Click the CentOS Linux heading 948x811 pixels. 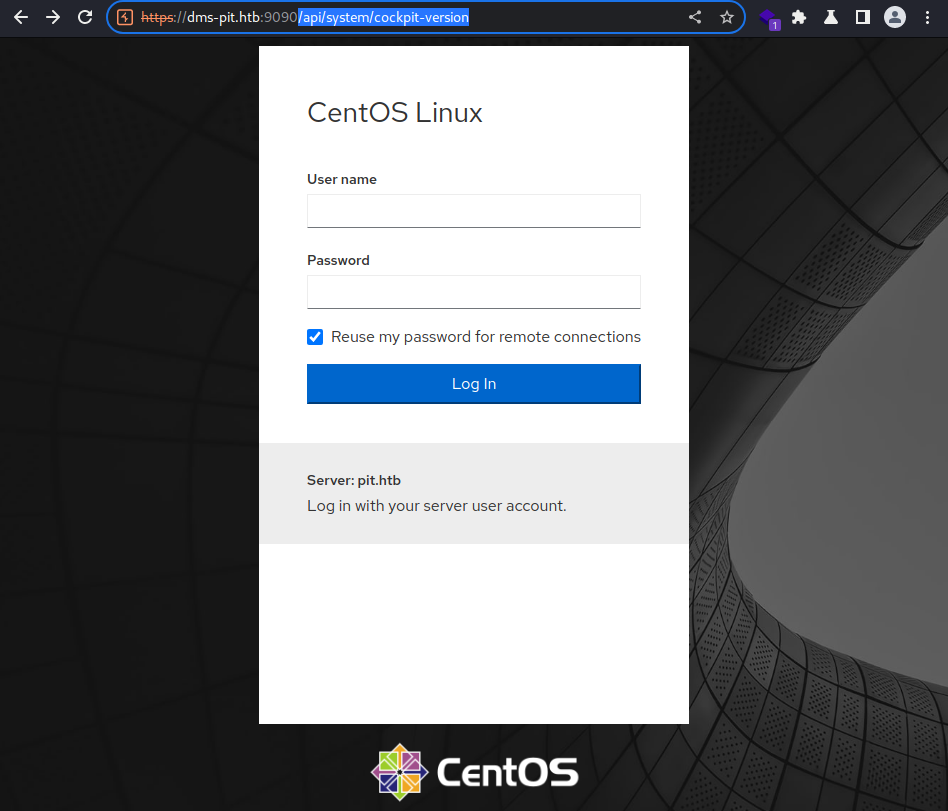[395, 112]
